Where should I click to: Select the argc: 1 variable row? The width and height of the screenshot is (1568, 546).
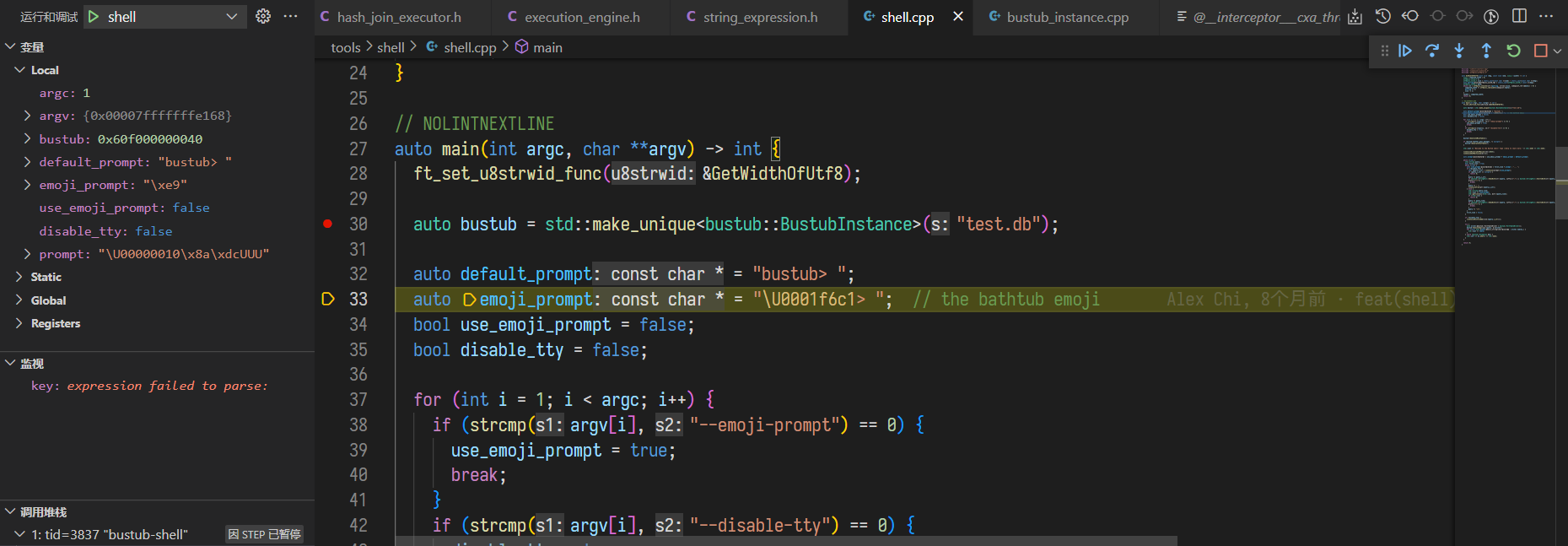[x=157, y=93]
